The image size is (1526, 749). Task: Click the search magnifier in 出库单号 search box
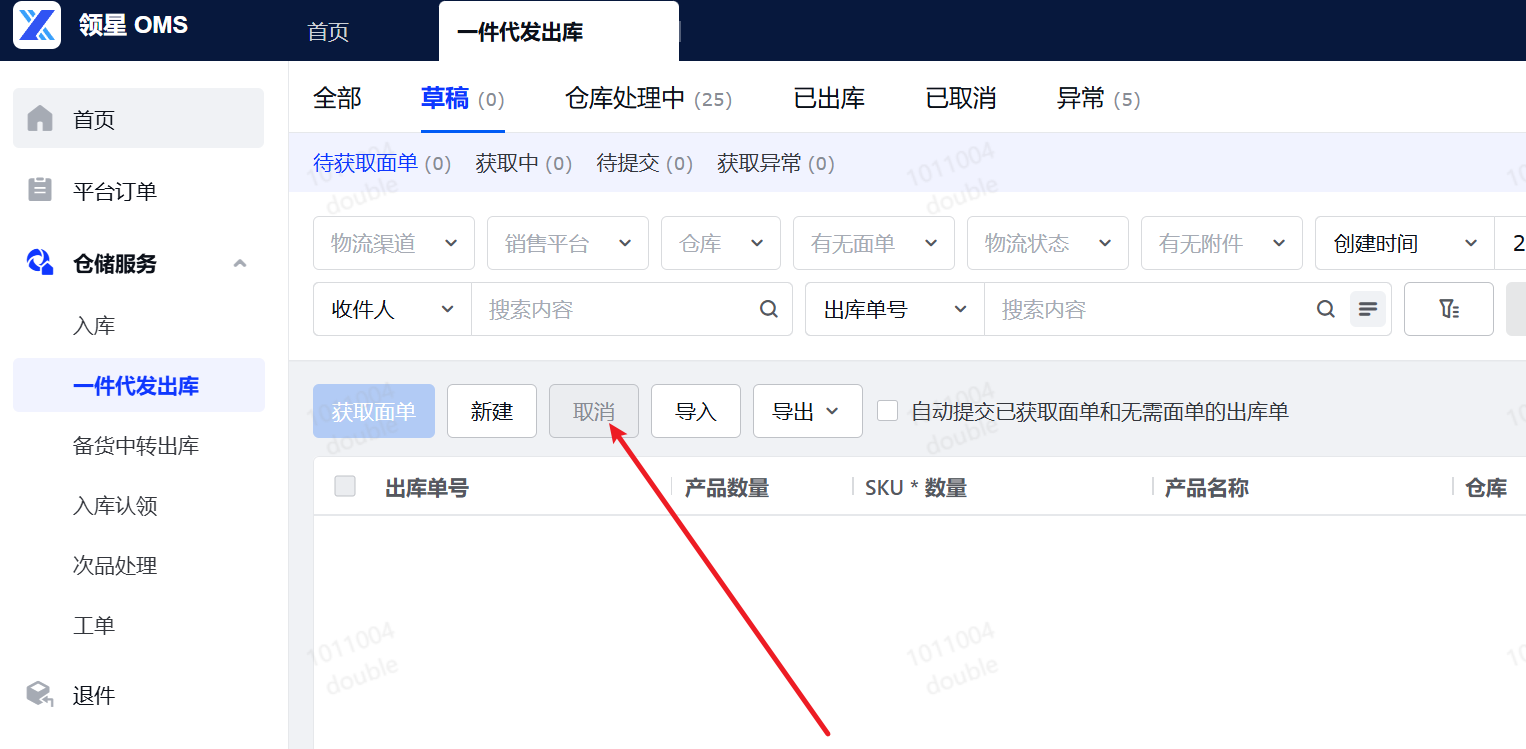(1326, 309)
